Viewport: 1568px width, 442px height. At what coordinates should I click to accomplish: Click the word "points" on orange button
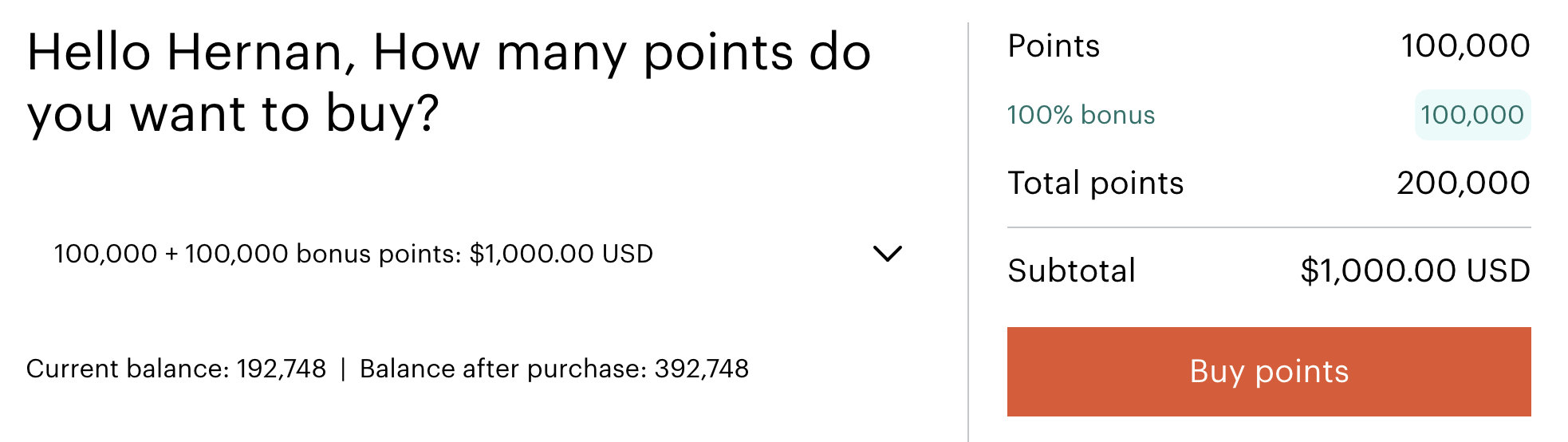[x=1302, y=373]
